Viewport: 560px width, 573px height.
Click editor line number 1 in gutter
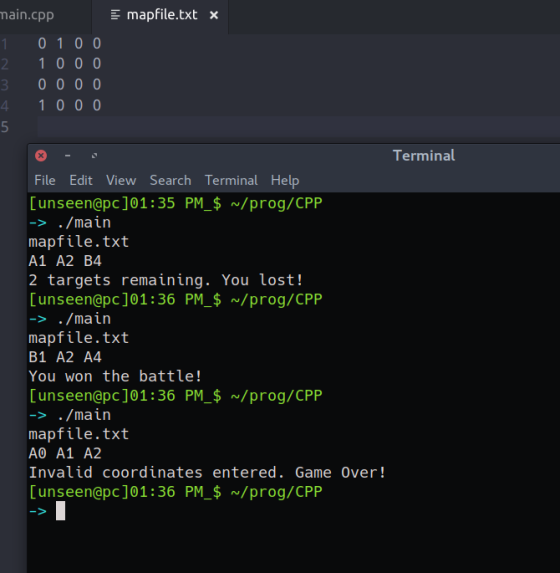pyautogui.click(x=4, y=44)
